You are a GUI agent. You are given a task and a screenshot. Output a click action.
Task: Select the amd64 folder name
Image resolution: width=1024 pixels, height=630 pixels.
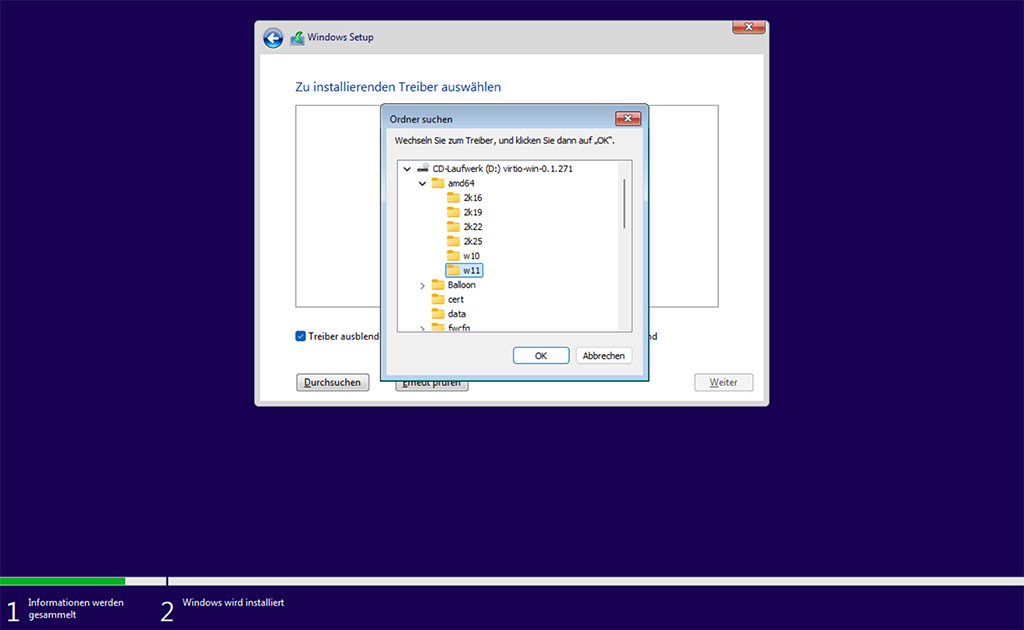pos(461,183)
